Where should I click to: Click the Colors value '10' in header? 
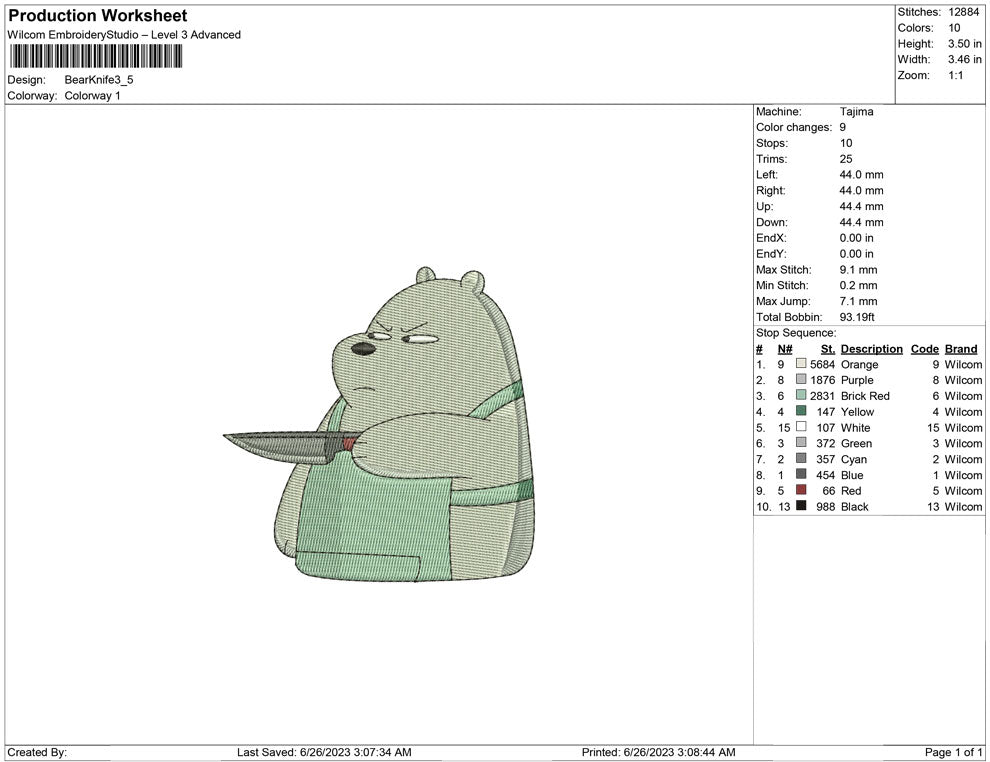click(x=954, y=28)
